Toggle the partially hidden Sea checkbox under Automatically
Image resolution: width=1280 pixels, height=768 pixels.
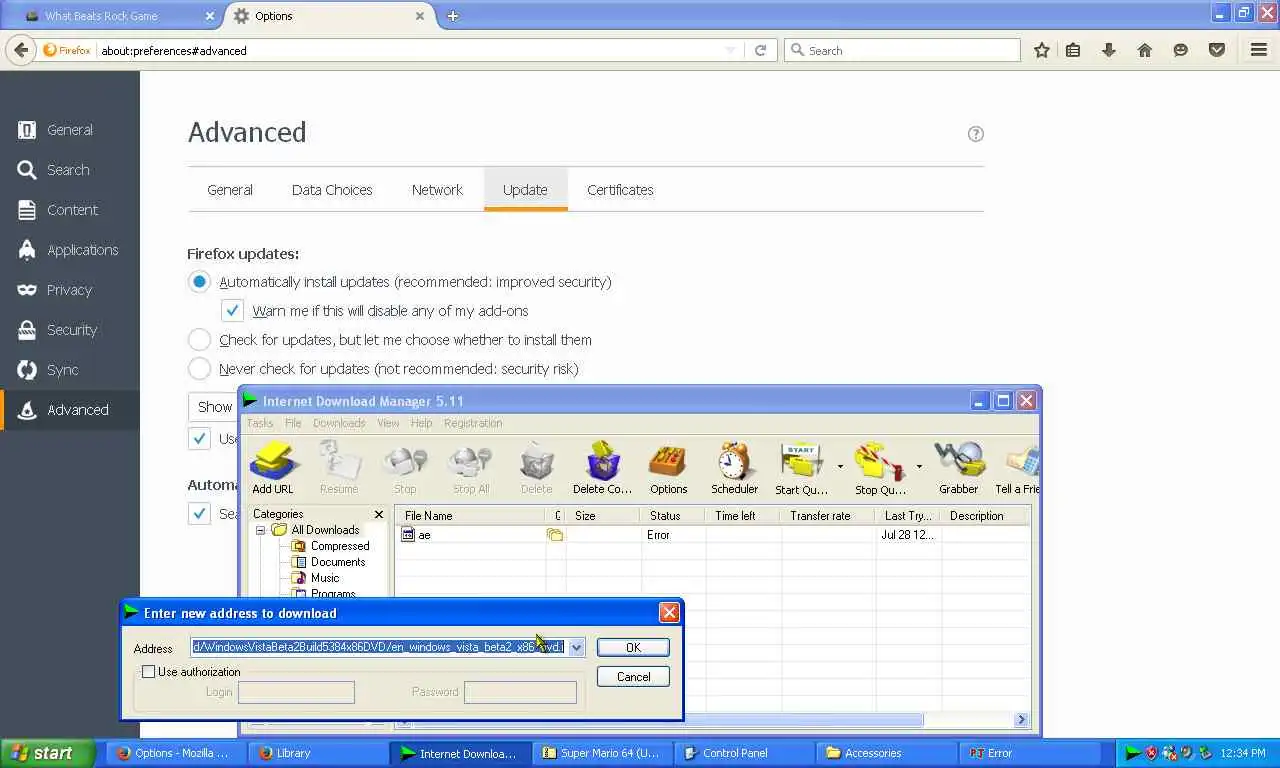click(200, 514)
